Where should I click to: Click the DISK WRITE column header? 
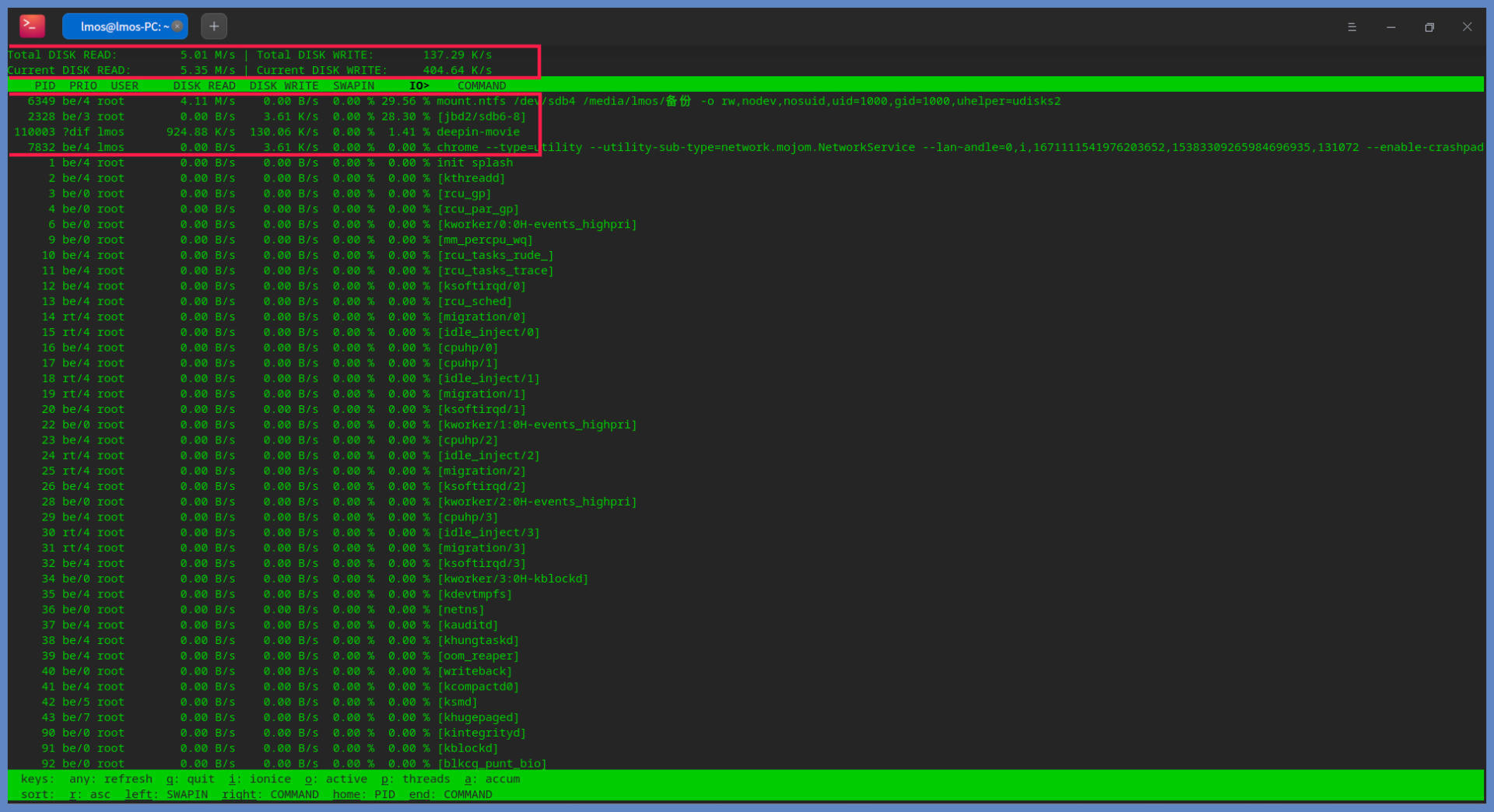[x=283, y=86]
